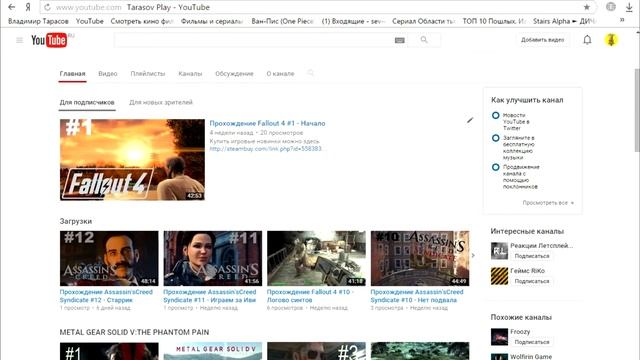Click the Froozy channel icon
The image size is (640, 360).
pos(499,337)
